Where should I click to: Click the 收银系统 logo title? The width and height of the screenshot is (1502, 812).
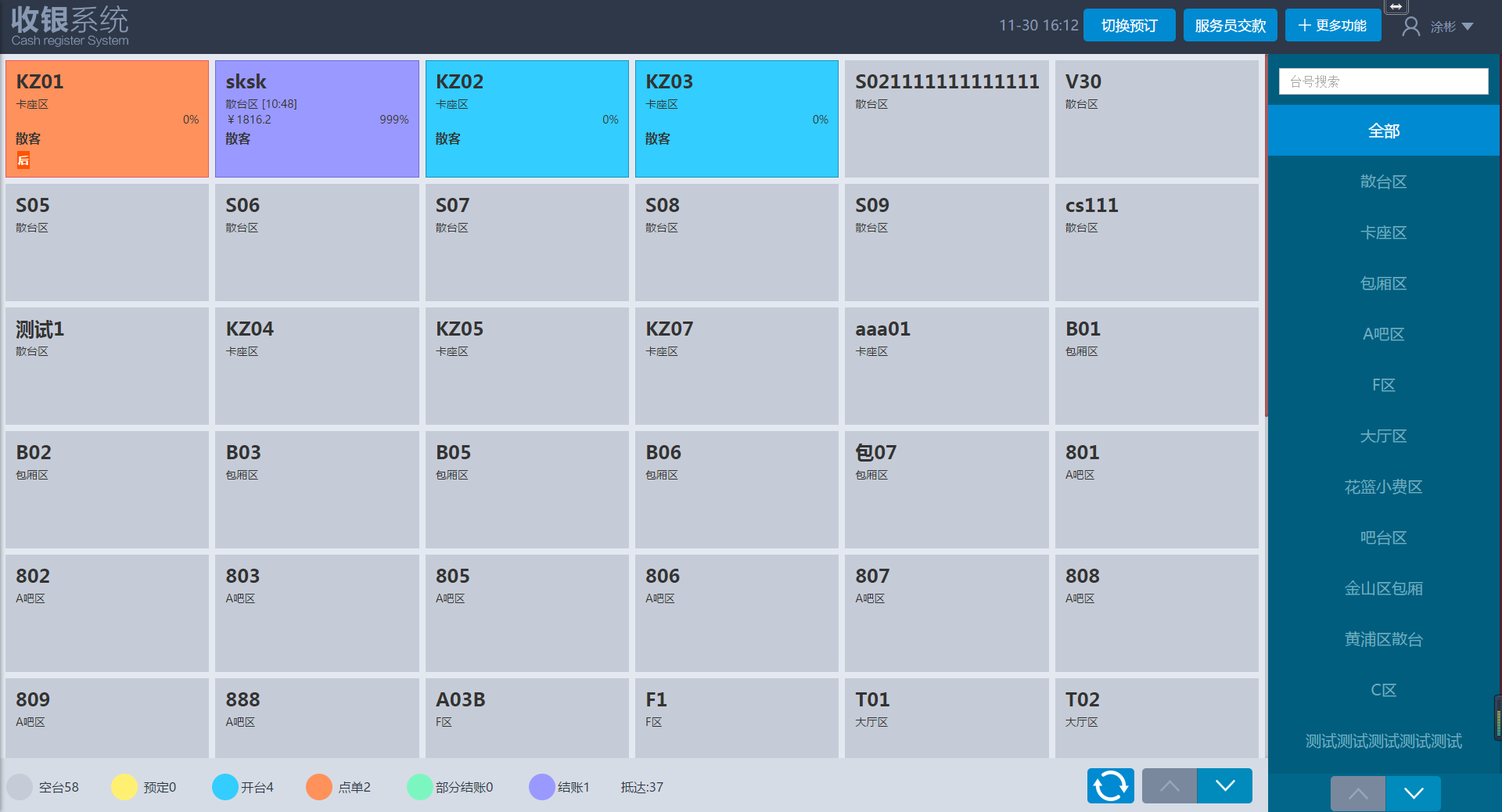coord(70,20)
